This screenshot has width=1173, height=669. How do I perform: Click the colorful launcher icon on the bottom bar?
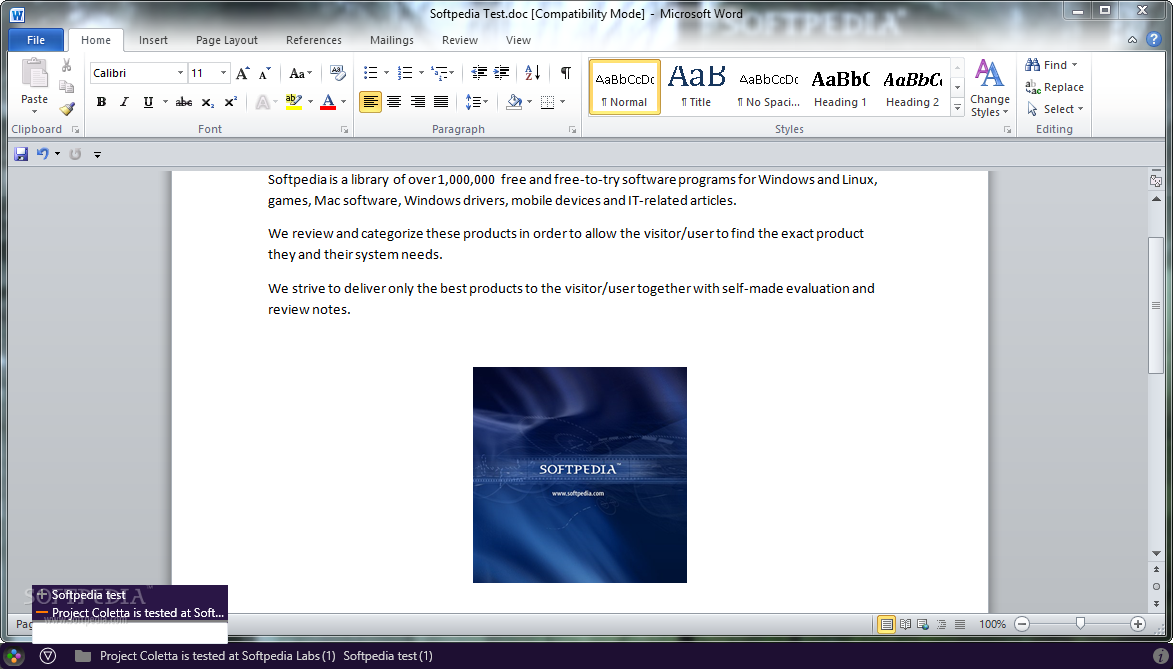(x=14, y=656)
